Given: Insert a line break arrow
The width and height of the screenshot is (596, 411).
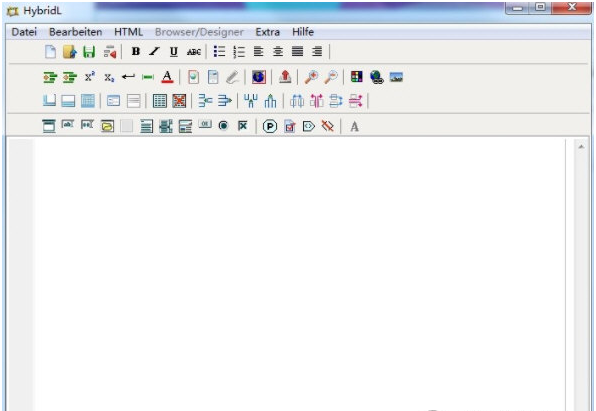Looking at the screenshot, I should coord(128,77).
